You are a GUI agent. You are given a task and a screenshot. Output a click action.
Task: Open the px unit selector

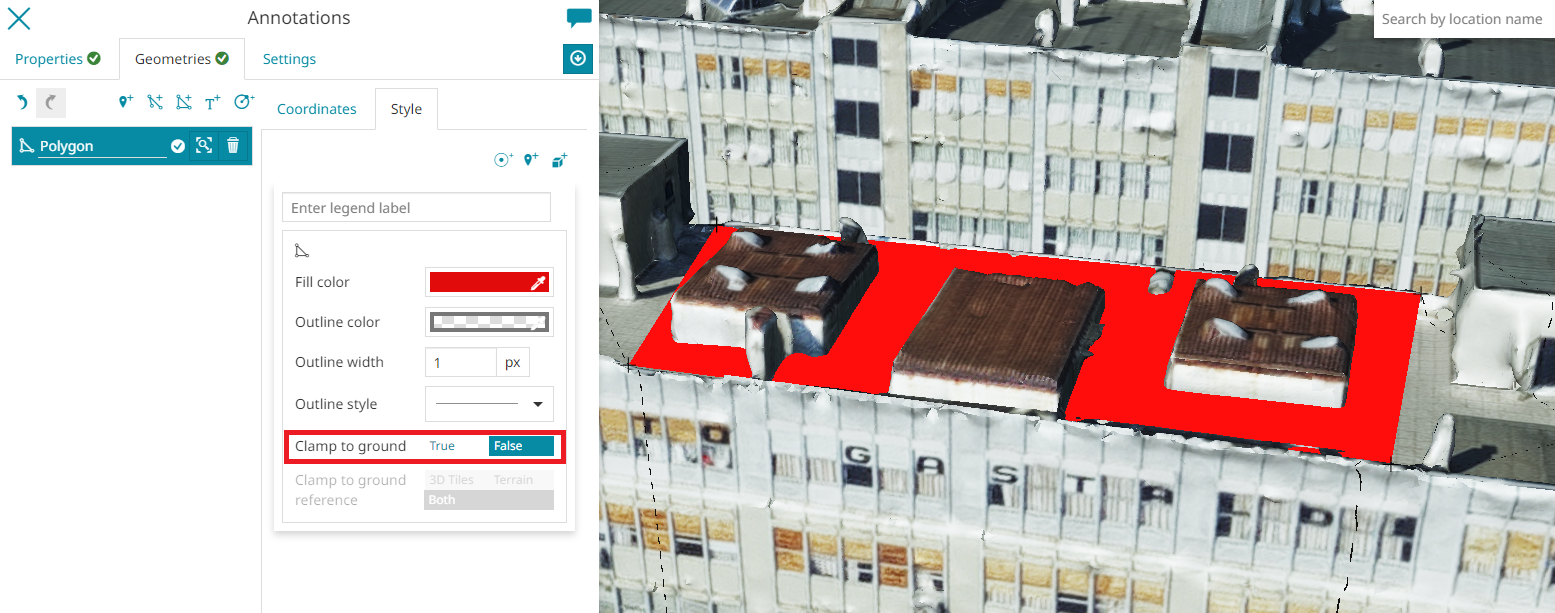pyautogui.click(x=513, y=362)
